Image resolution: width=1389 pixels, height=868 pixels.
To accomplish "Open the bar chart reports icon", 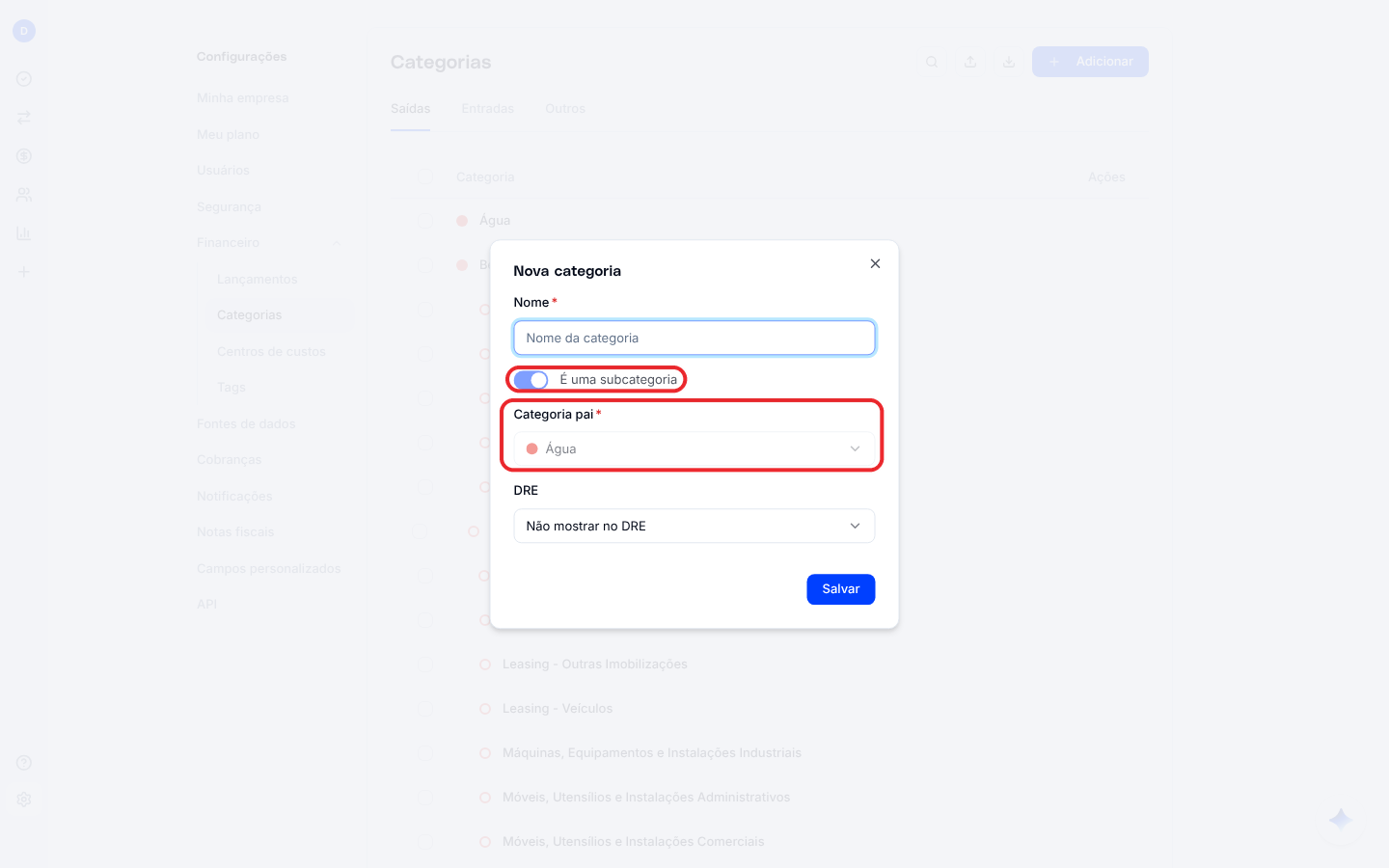I will tap(24, 233).
